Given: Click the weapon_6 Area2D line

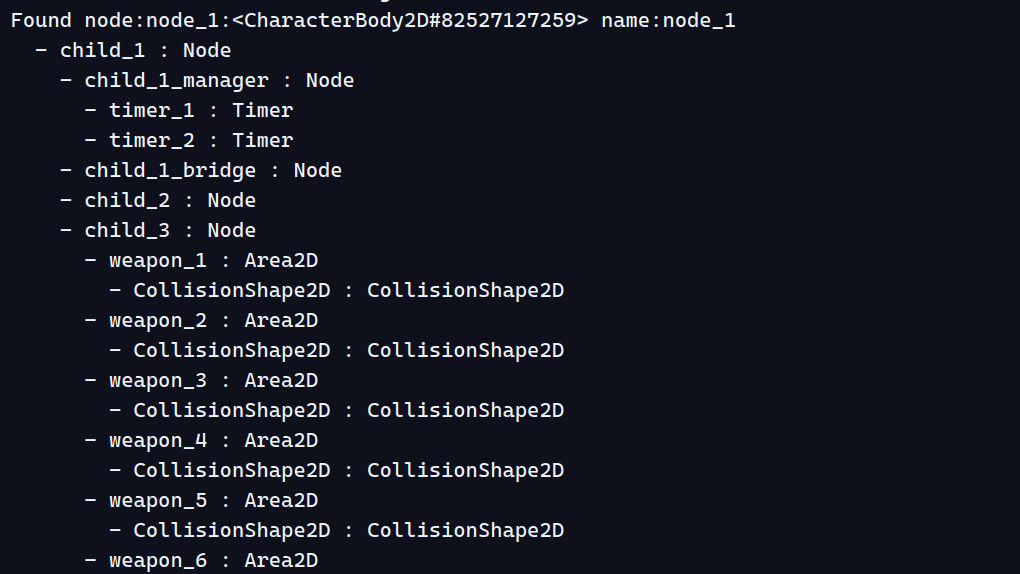Looking at the screenshot, I should tap(201, 560).
